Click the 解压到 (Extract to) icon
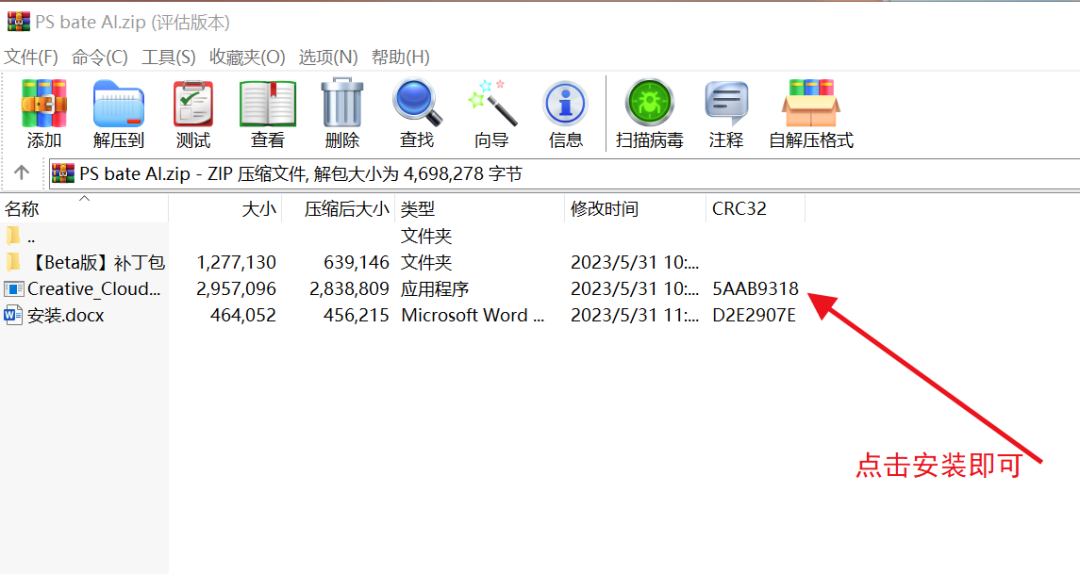This screenshot has height=574, width=1080. tap(118, 103)
